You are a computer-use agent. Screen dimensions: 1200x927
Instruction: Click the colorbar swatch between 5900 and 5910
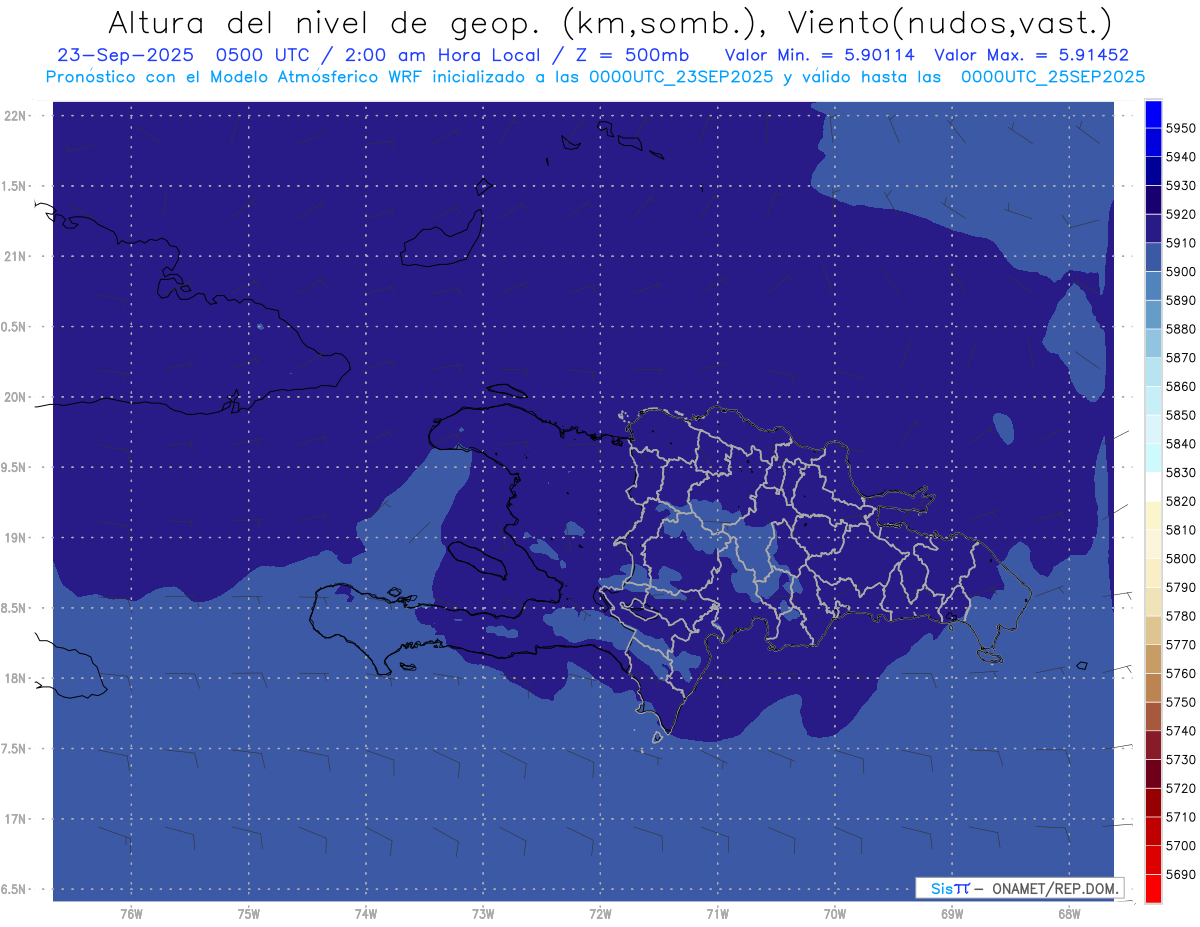pos(1153,258)
